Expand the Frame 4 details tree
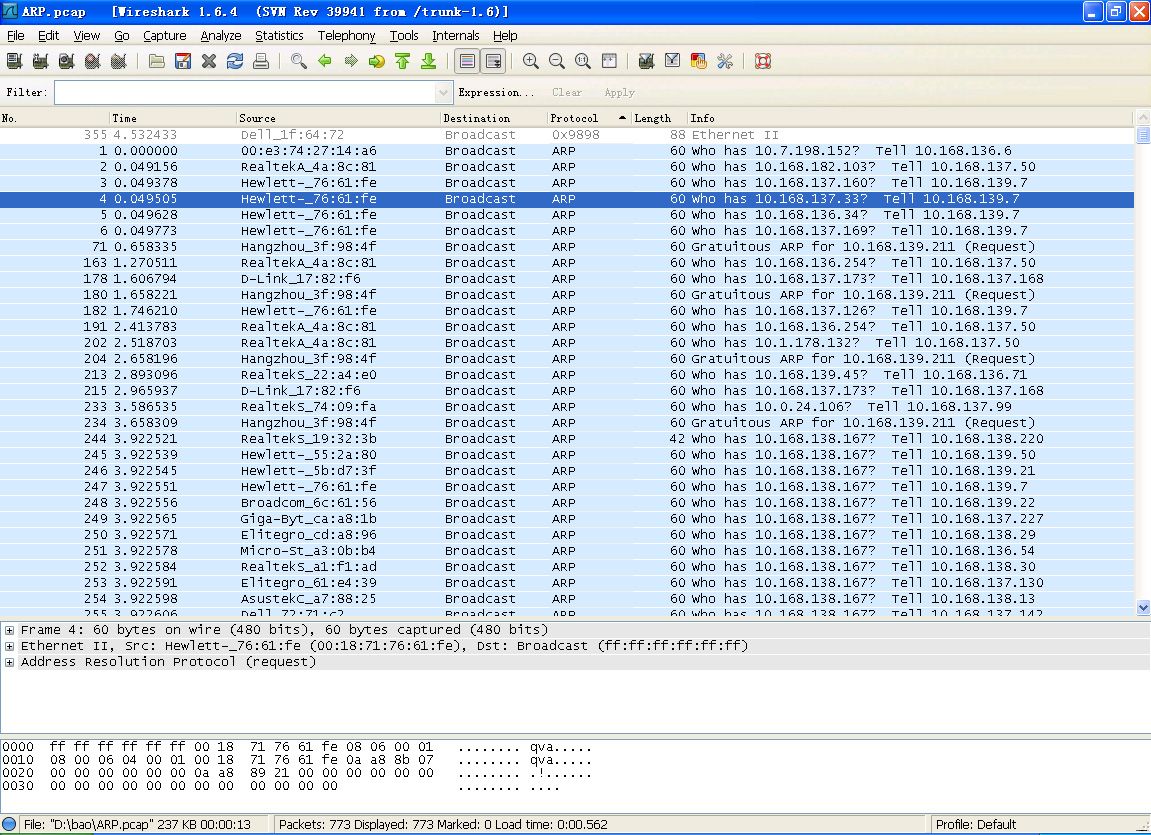Viewport: 1151px width, 835px height. pyautogui.click(x=9, y=630)
